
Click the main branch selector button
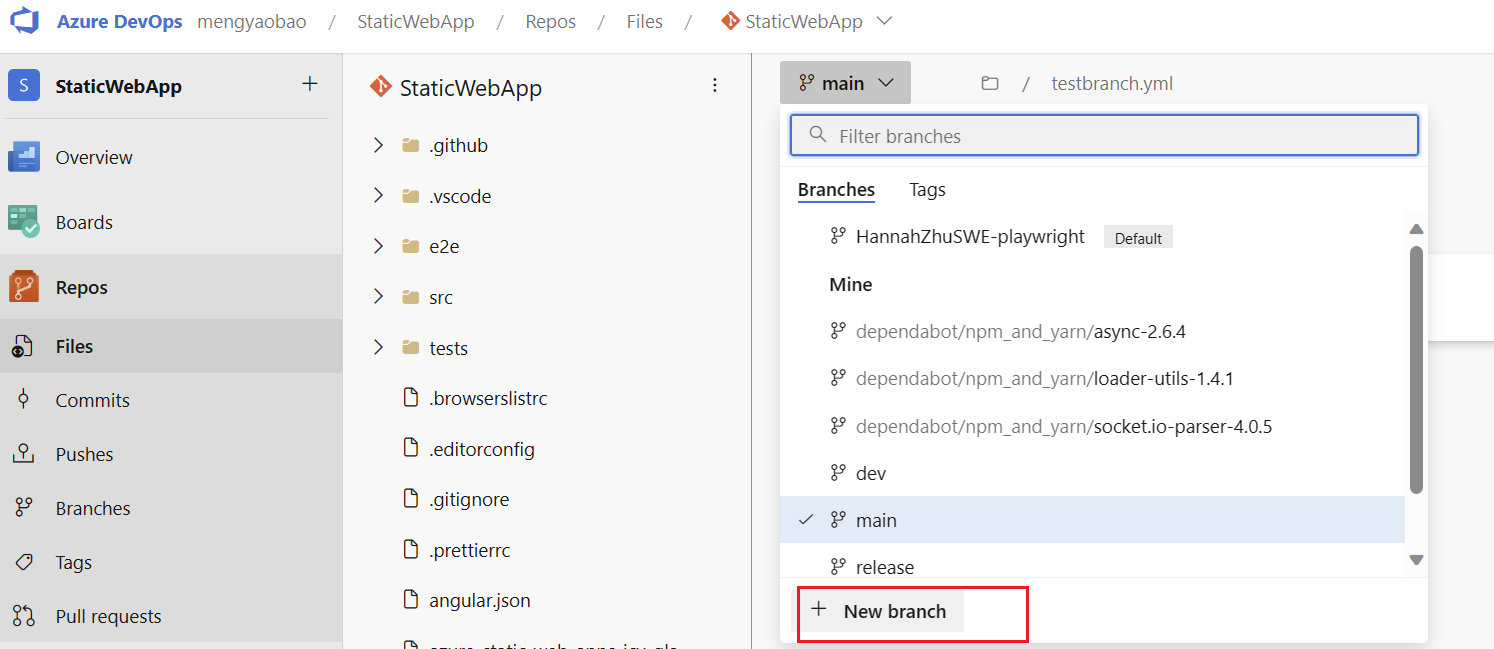click(845, 83)
